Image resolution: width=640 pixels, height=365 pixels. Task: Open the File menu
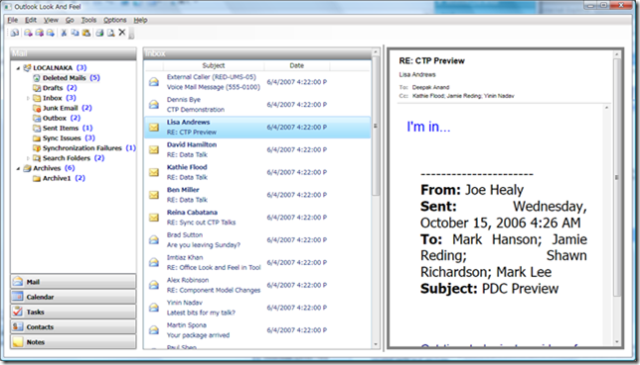click(13, 20)
